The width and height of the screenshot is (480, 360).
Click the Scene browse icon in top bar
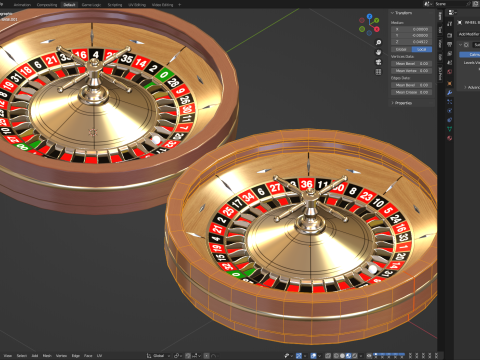point(427,4)
